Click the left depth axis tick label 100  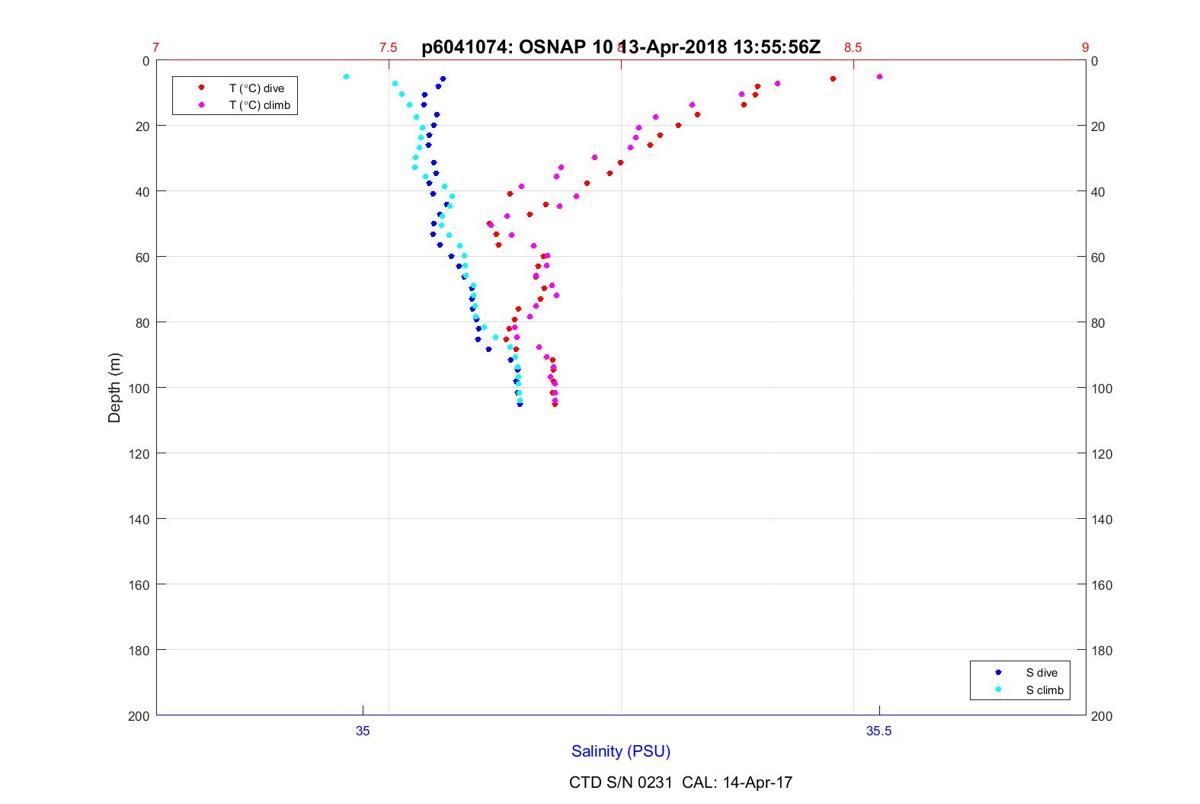click(140, 388)
